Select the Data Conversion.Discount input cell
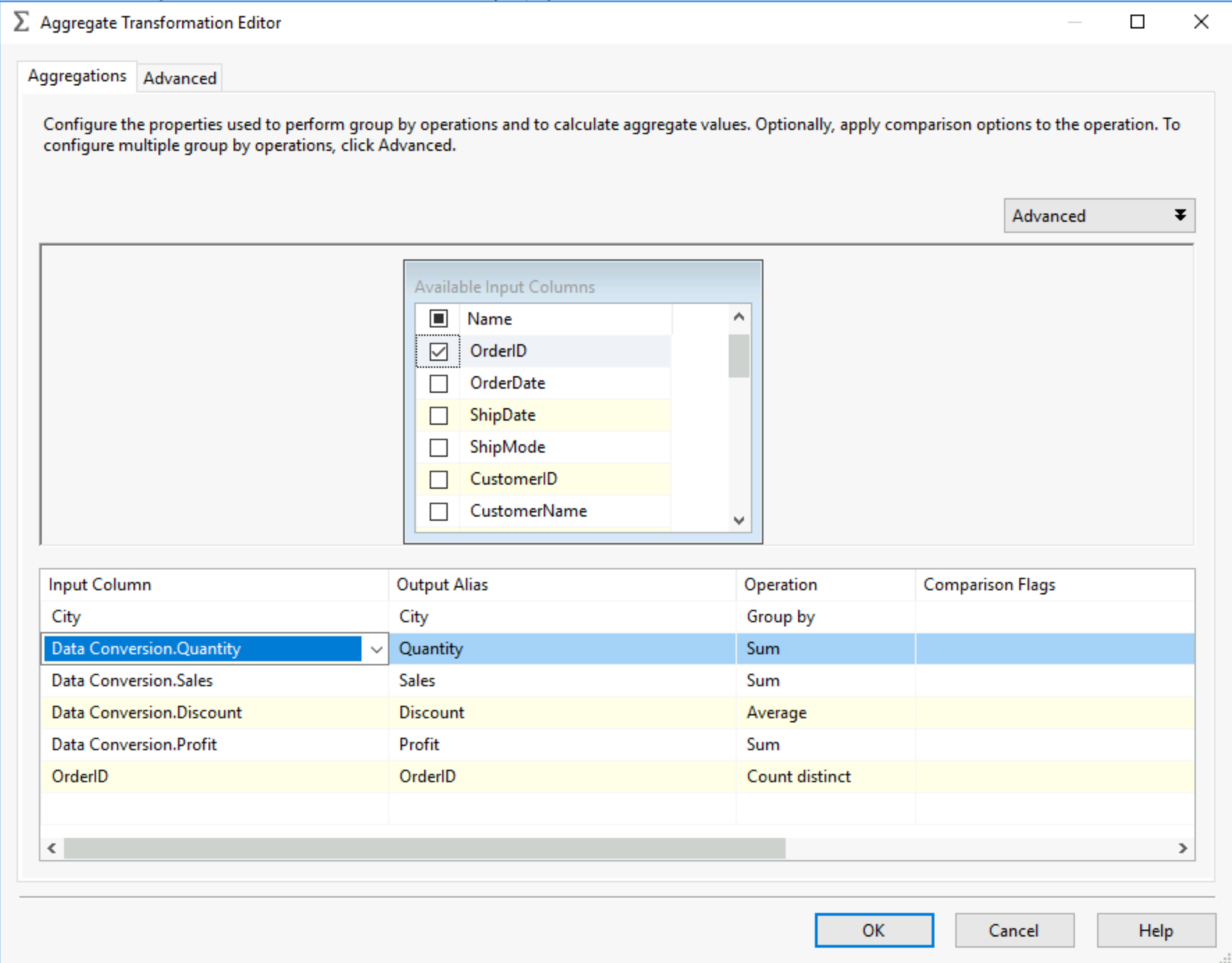This screenshot has height=963, width=1232. click(x=214, y=713)
